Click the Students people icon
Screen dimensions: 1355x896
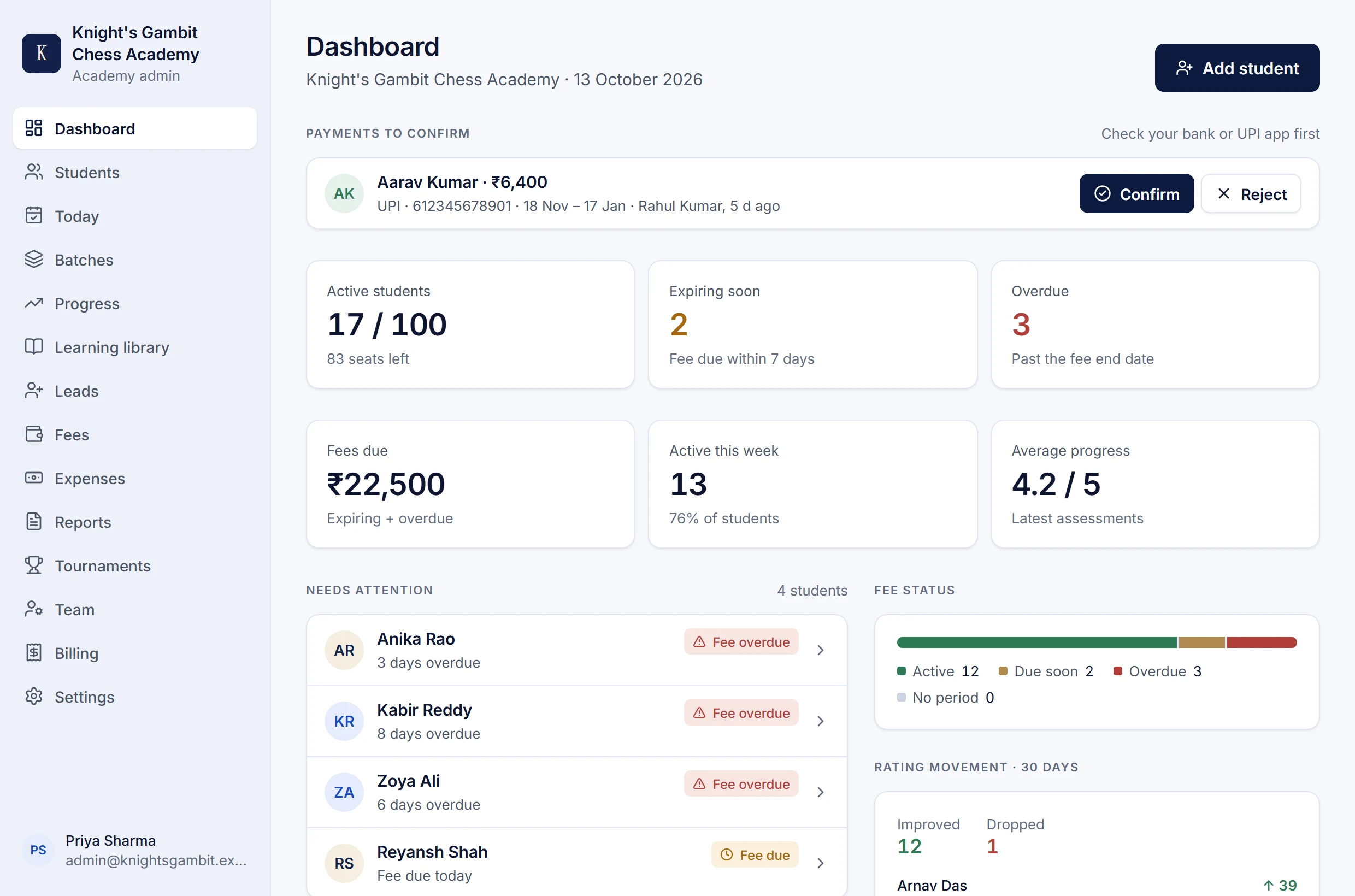(x=34, y=172)
